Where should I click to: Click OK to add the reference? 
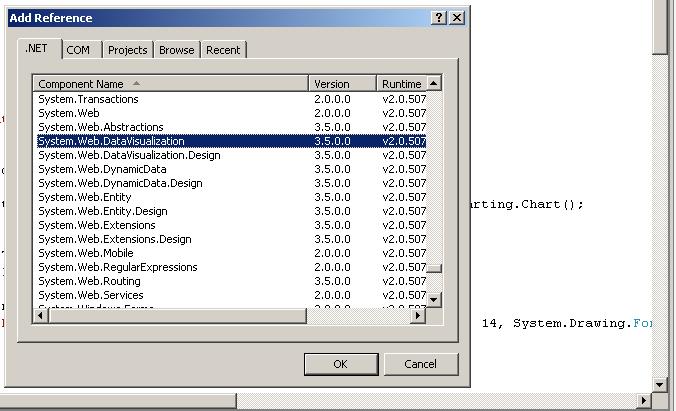(341, 364)
